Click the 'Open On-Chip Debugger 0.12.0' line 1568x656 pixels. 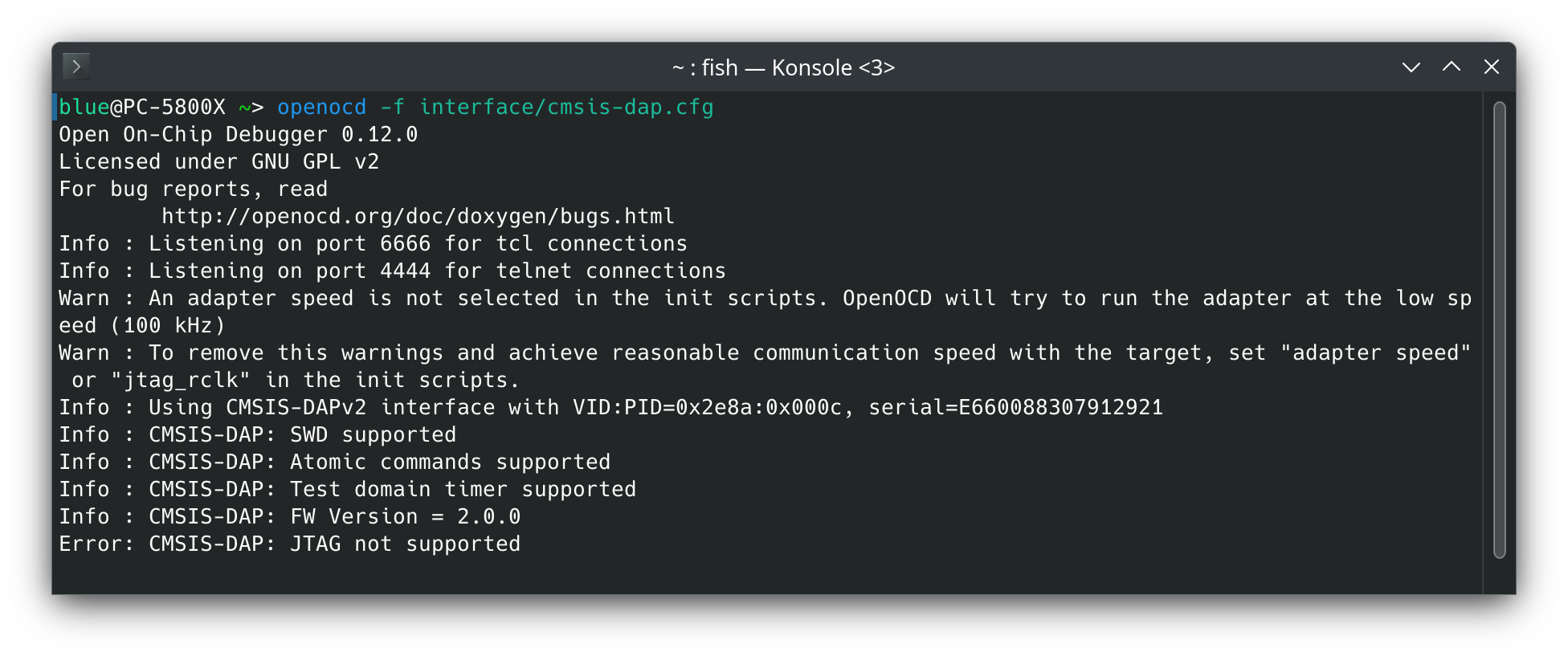(239, 135)
